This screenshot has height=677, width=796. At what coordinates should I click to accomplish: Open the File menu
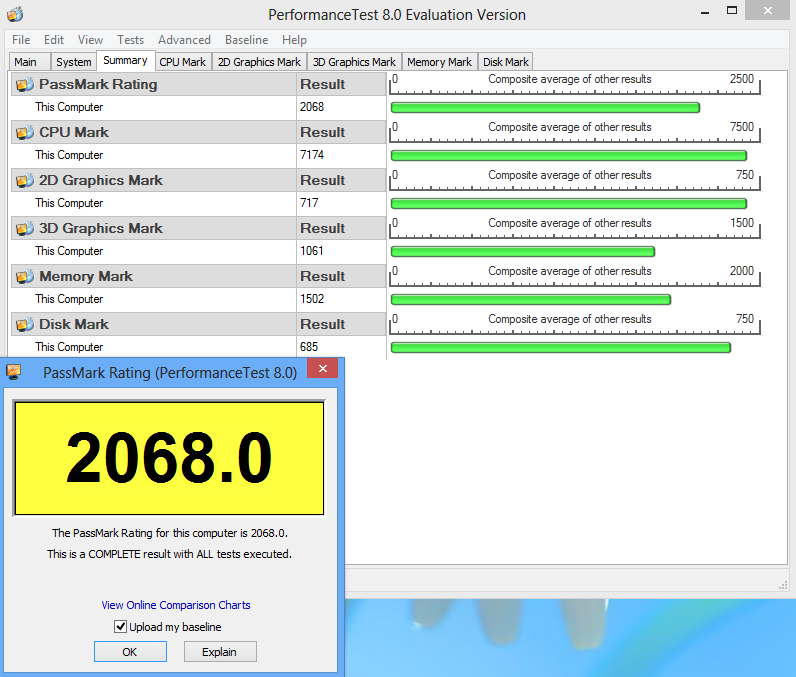pos(21,40)
